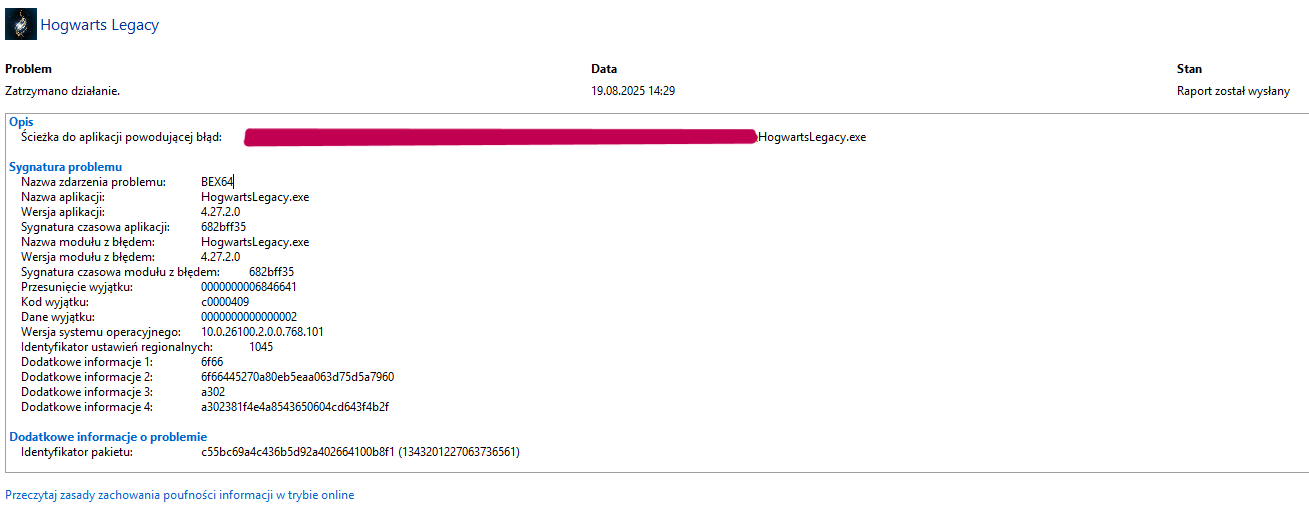Select the Data column header

(604, 69)
